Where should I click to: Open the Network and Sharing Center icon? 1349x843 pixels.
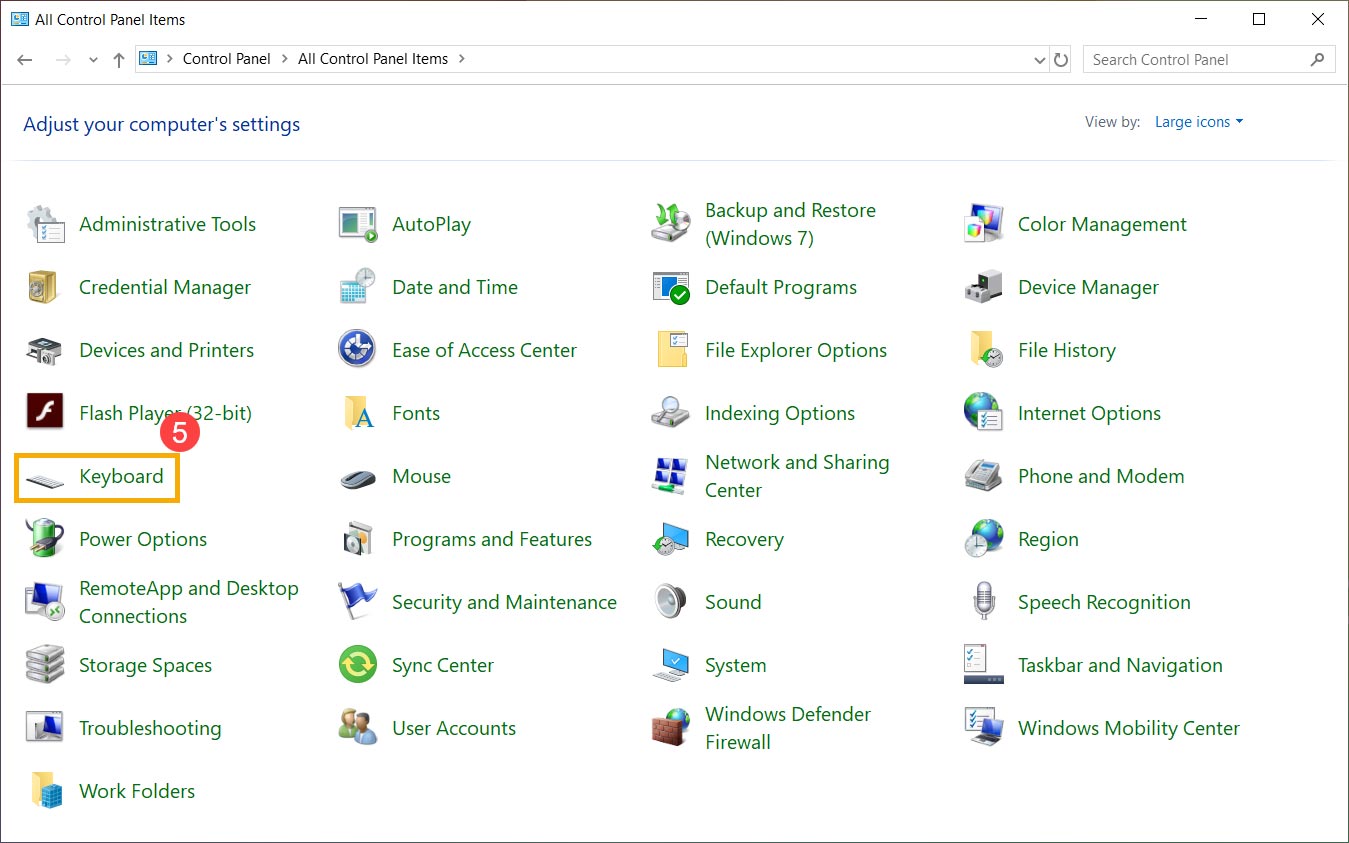click(x=671, y=476)
